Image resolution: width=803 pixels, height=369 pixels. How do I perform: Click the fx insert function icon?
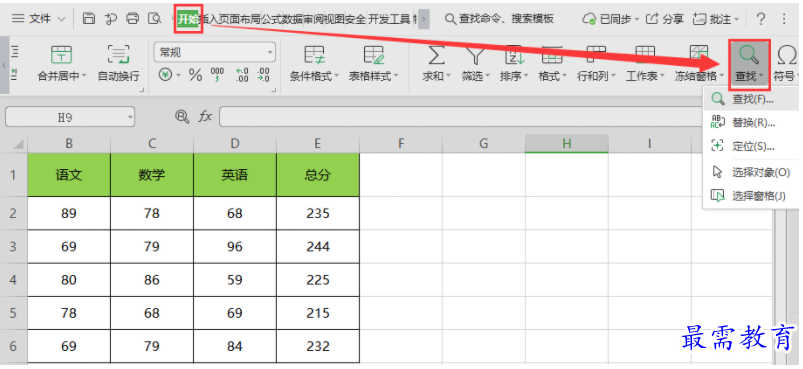point(205,117)
